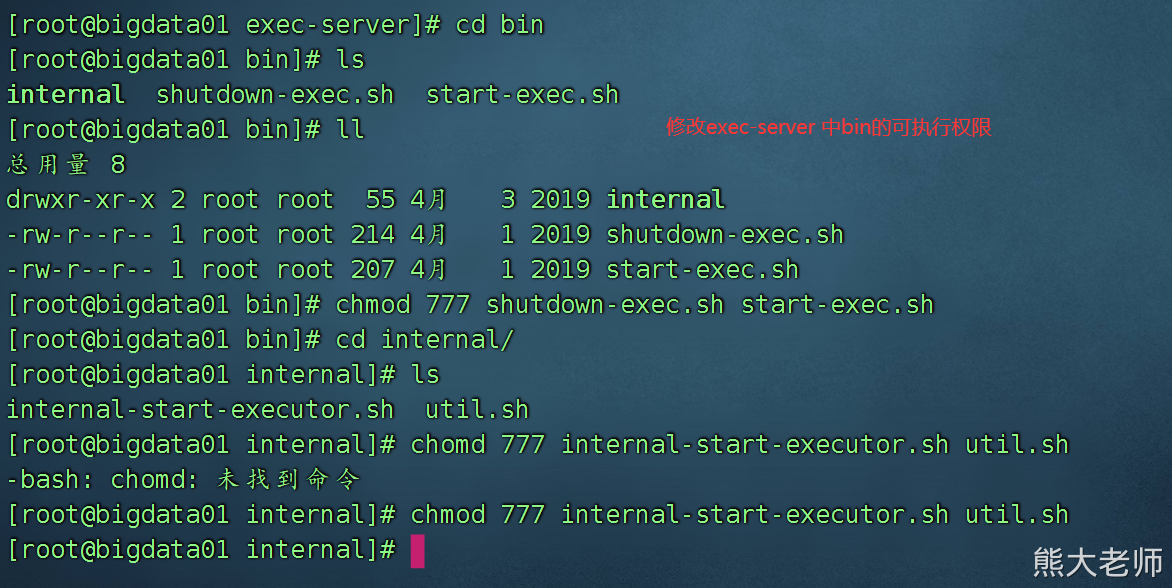Click the misspelled "chomd" command word
Viewport: 1172px width, 588px height.
447,445
